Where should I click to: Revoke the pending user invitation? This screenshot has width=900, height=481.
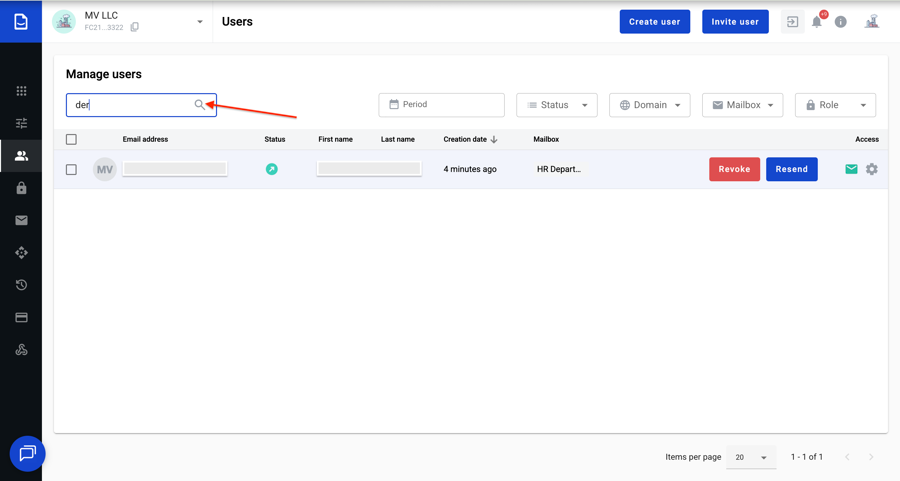[734, 170]
